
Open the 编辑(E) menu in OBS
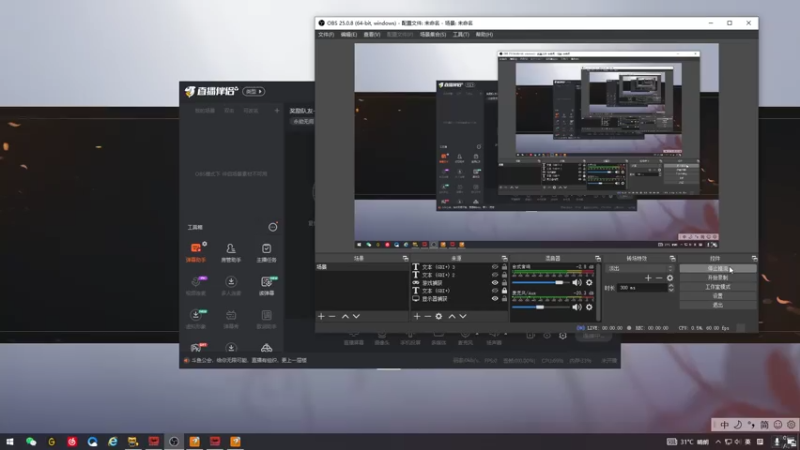[349, 35]
